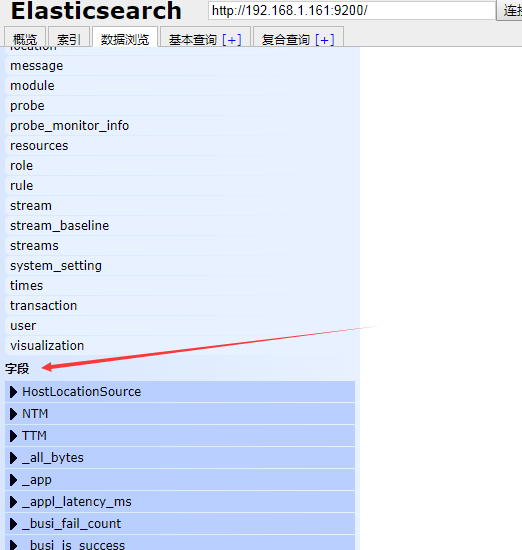Click the 连接 connect button
The height and width of the screenshot is (550, 522).
coord(509,11)
